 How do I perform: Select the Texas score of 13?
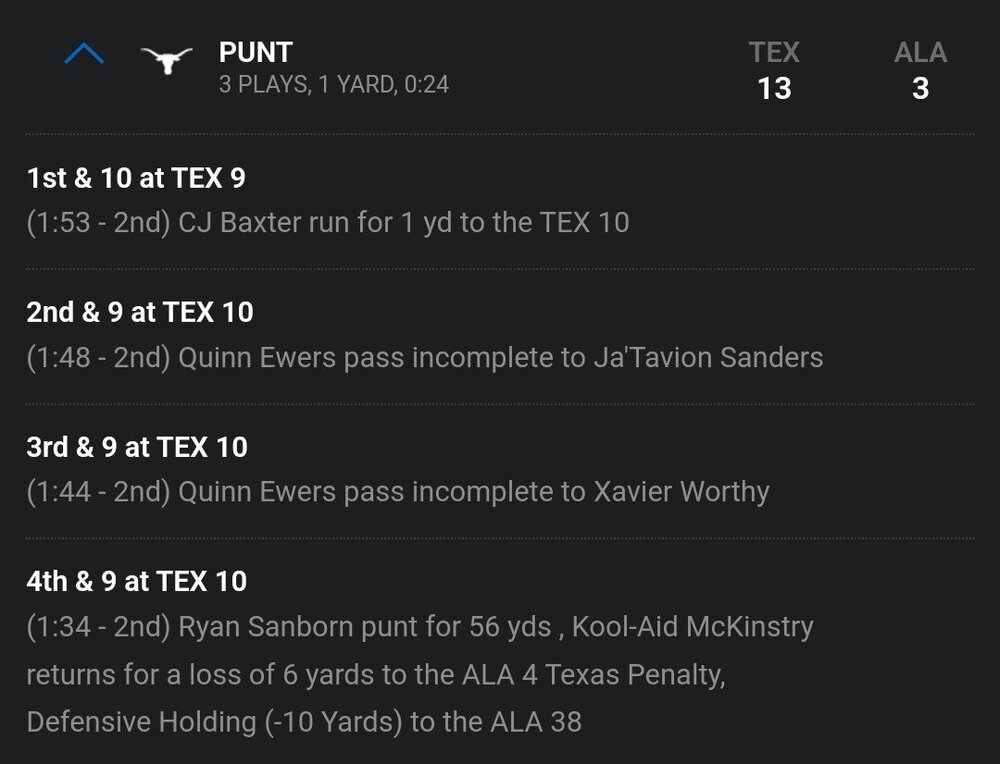(775, 89)
